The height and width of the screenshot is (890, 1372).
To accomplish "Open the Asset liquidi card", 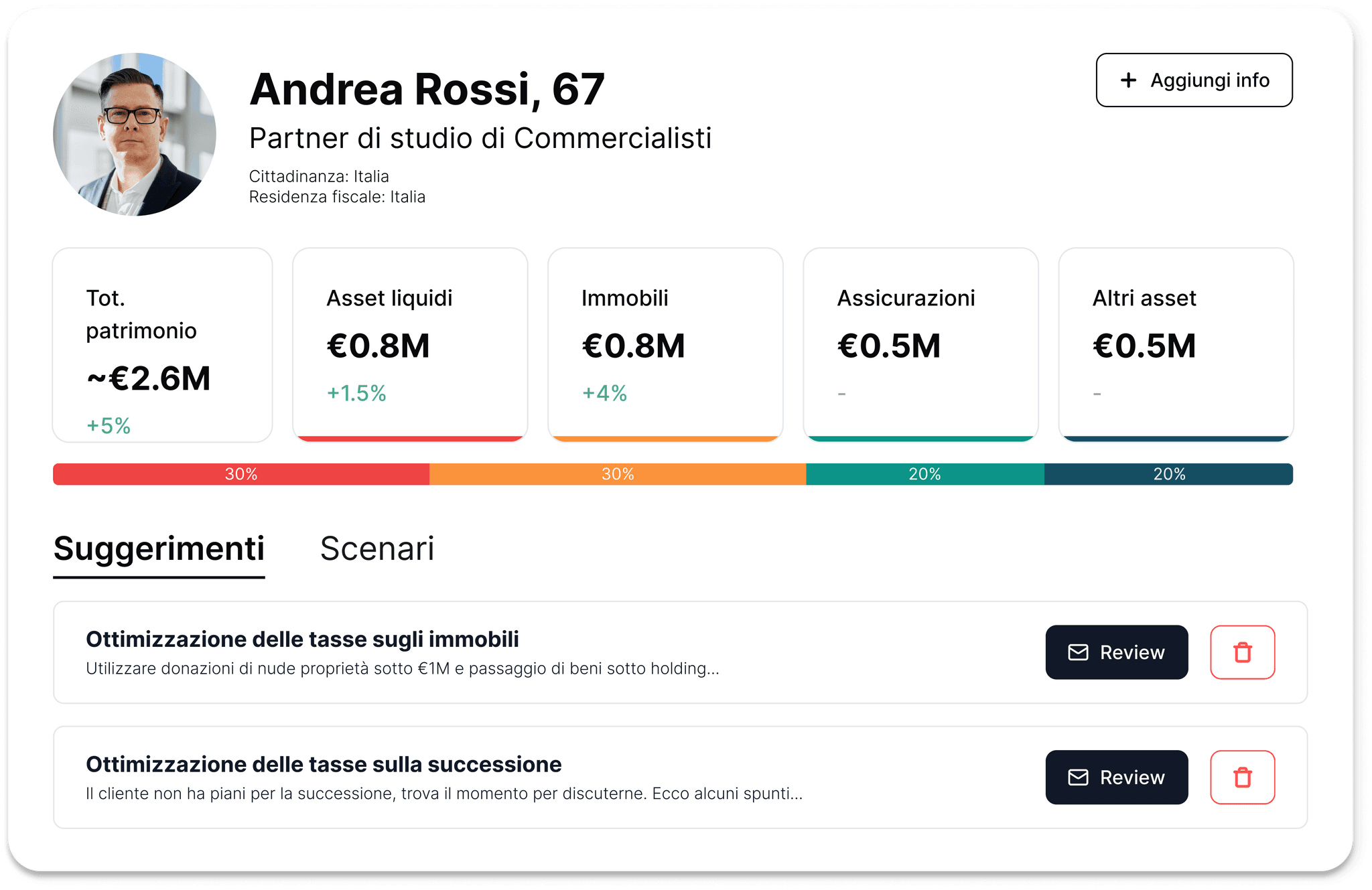I will click(x=410, y=345).
